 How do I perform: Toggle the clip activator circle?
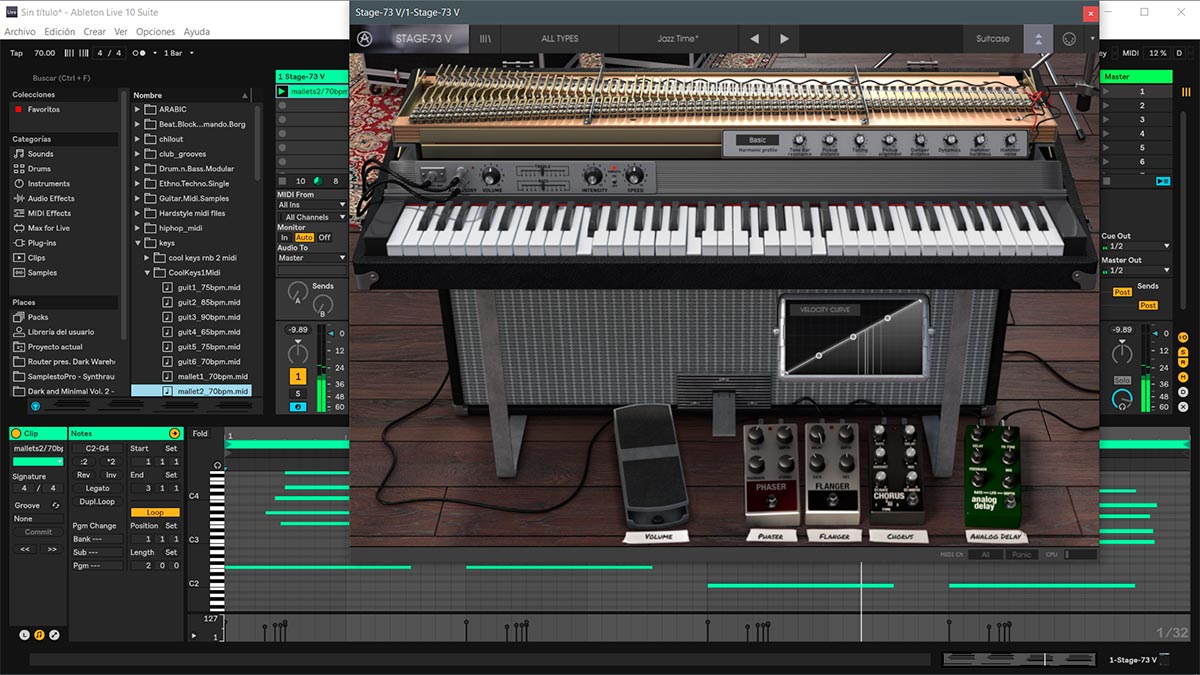(16, 433)
